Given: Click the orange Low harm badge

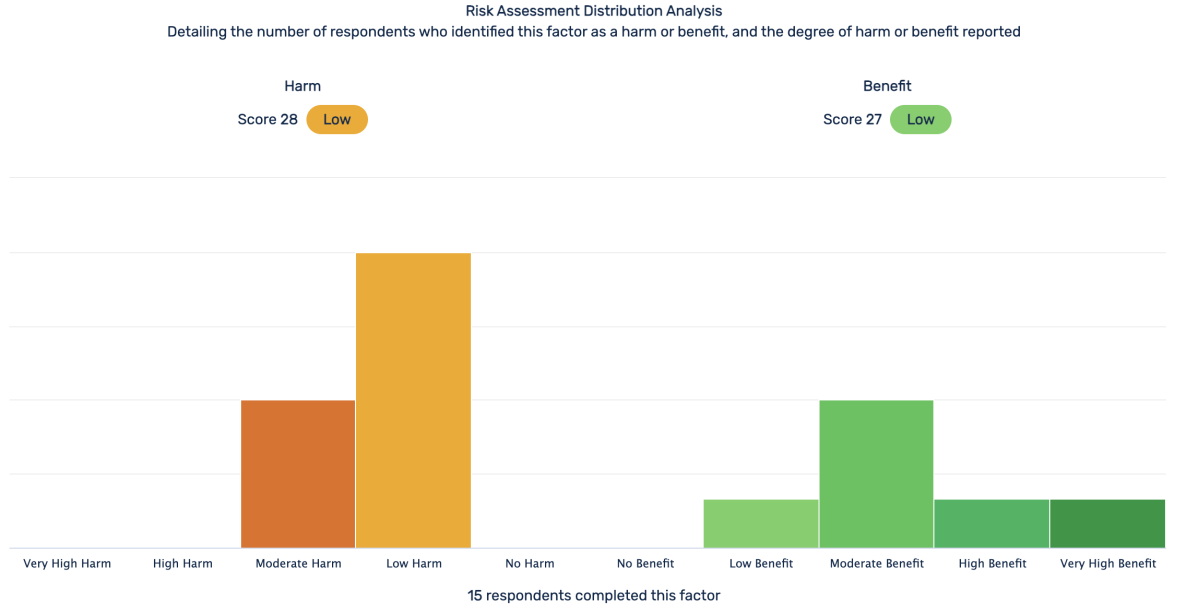Looking at the screenshot, I should tap(337, 120).
